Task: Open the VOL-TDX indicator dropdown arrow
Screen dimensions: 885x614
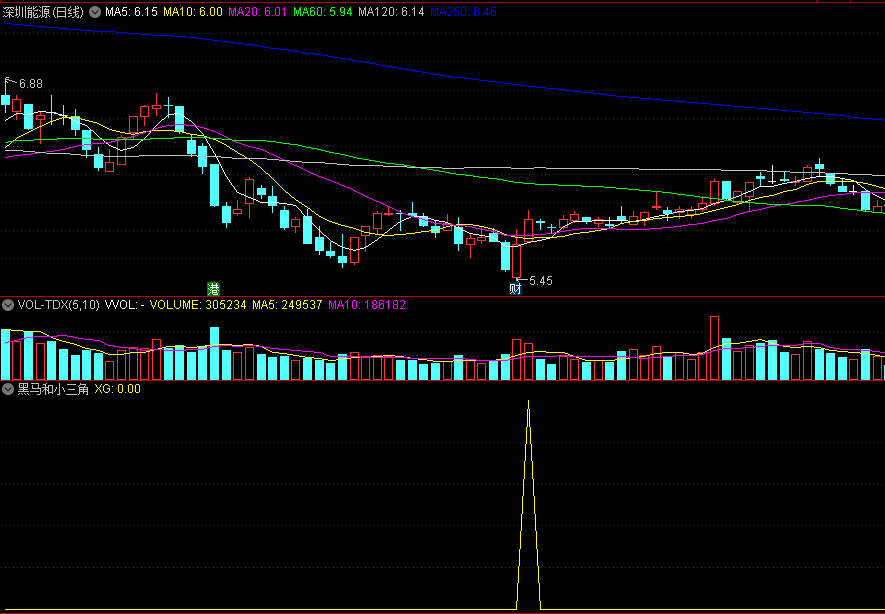Action: (x=8, y=305)
